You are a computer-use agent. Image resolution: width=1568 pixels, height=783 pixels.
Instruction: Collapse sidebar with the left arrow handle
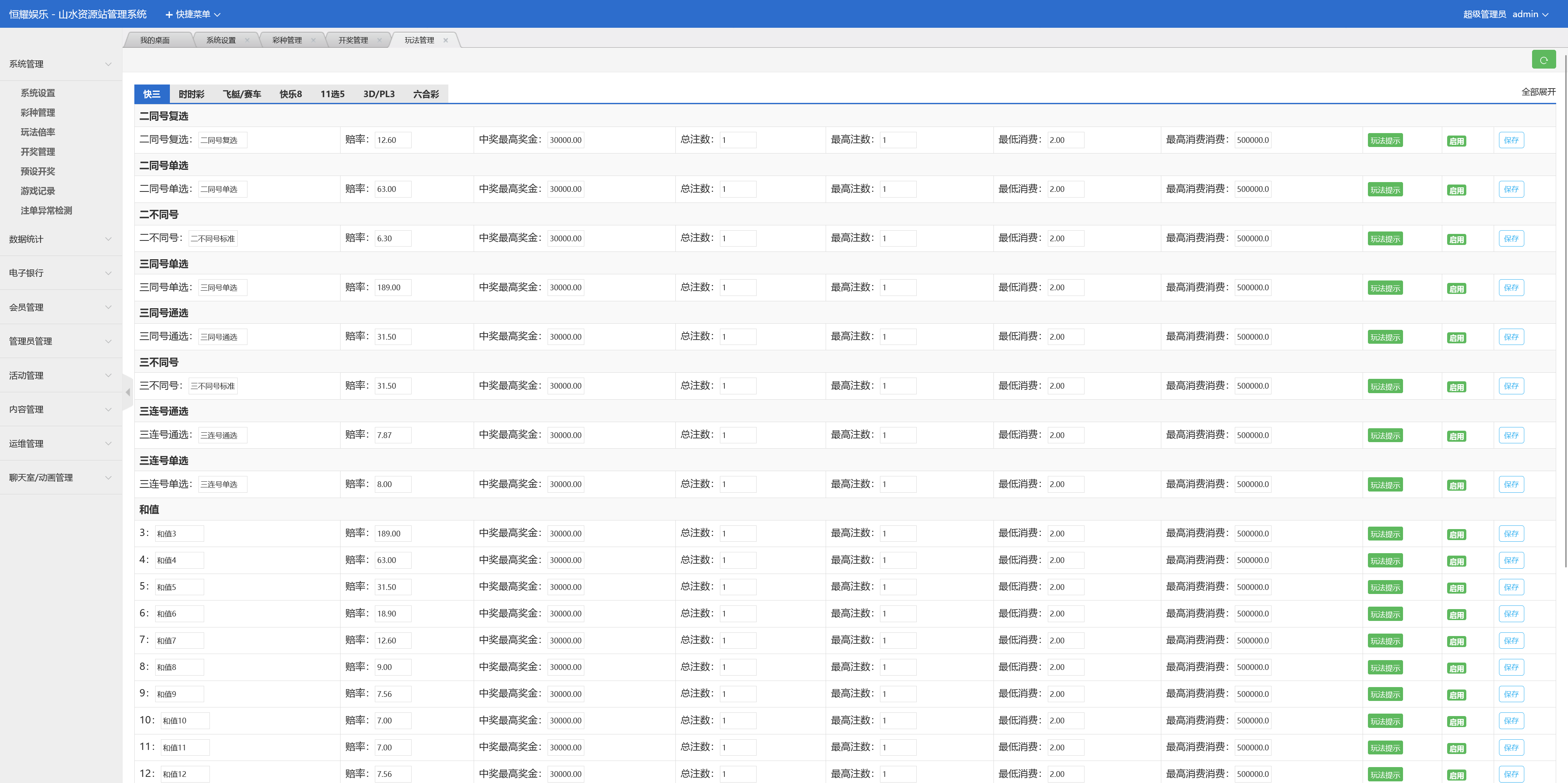(x=128, y=392)
